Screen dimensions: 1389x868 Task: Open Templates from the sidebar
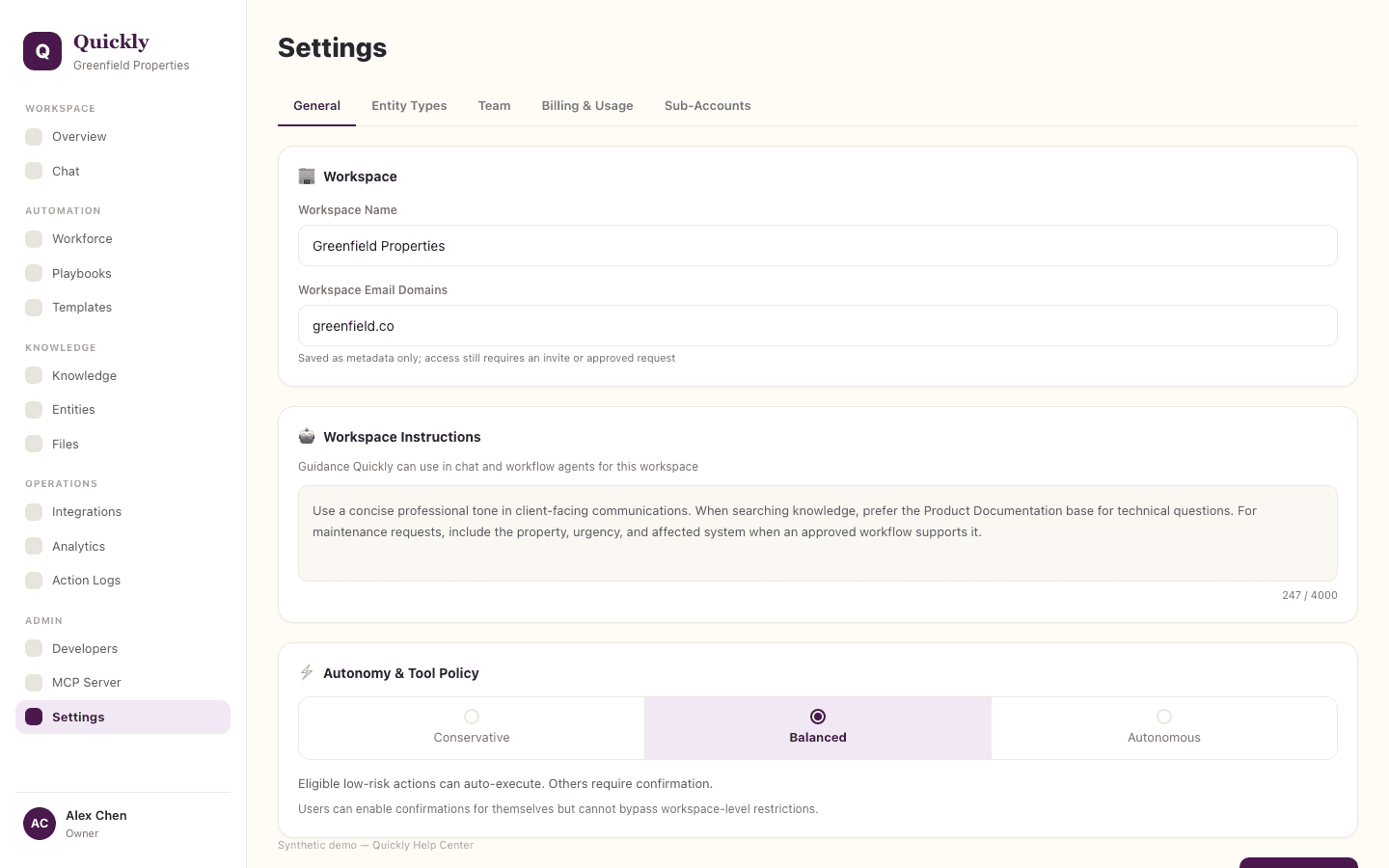(x=123, y=308)
